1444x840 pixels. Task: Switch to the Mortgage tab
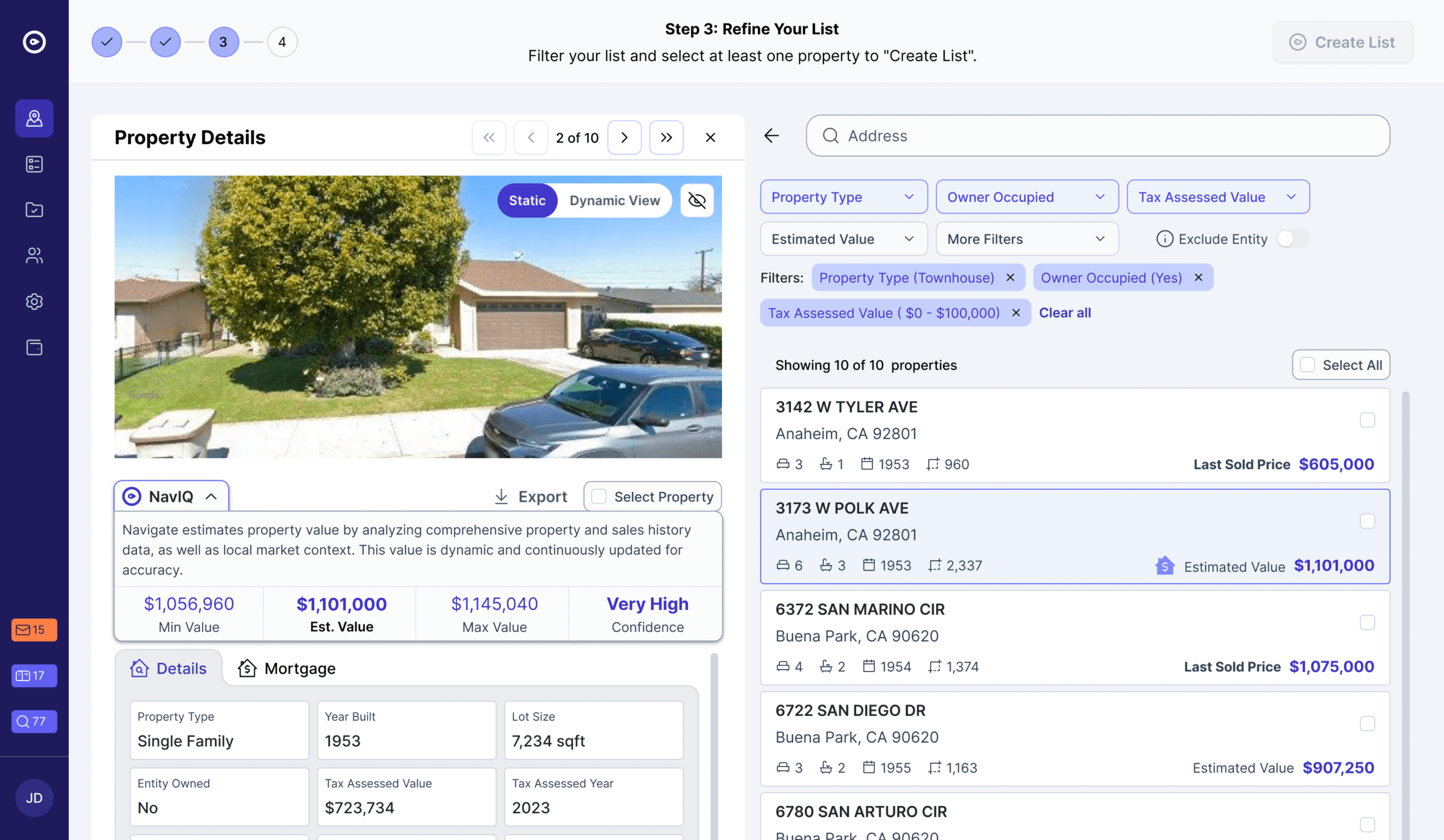pos(287,668)
